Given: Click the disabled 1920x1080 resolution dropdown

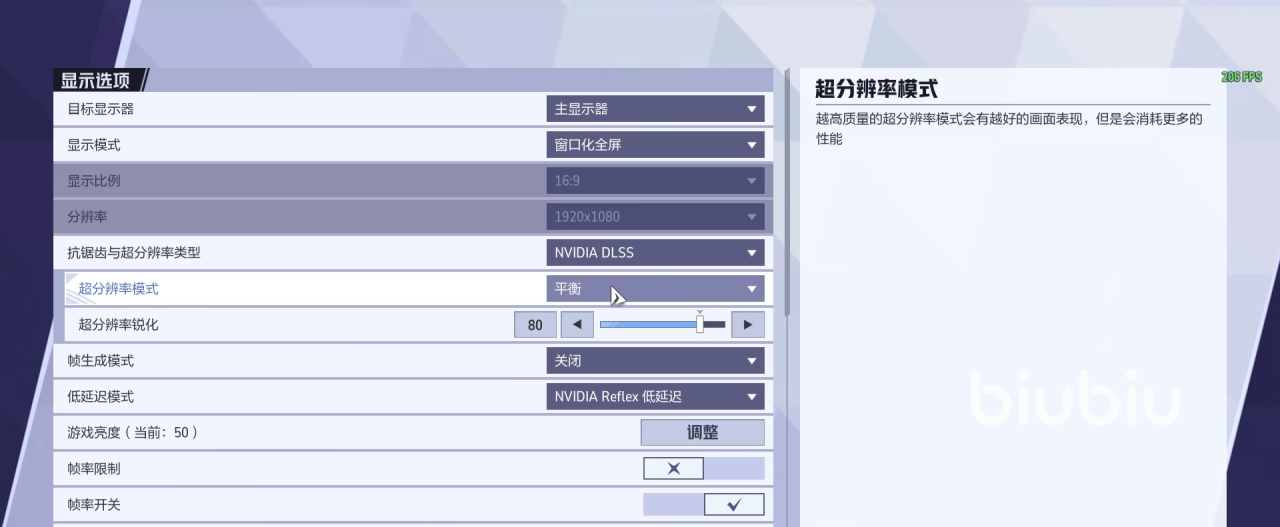Looking at the screenshot, I should coord(655,217).
